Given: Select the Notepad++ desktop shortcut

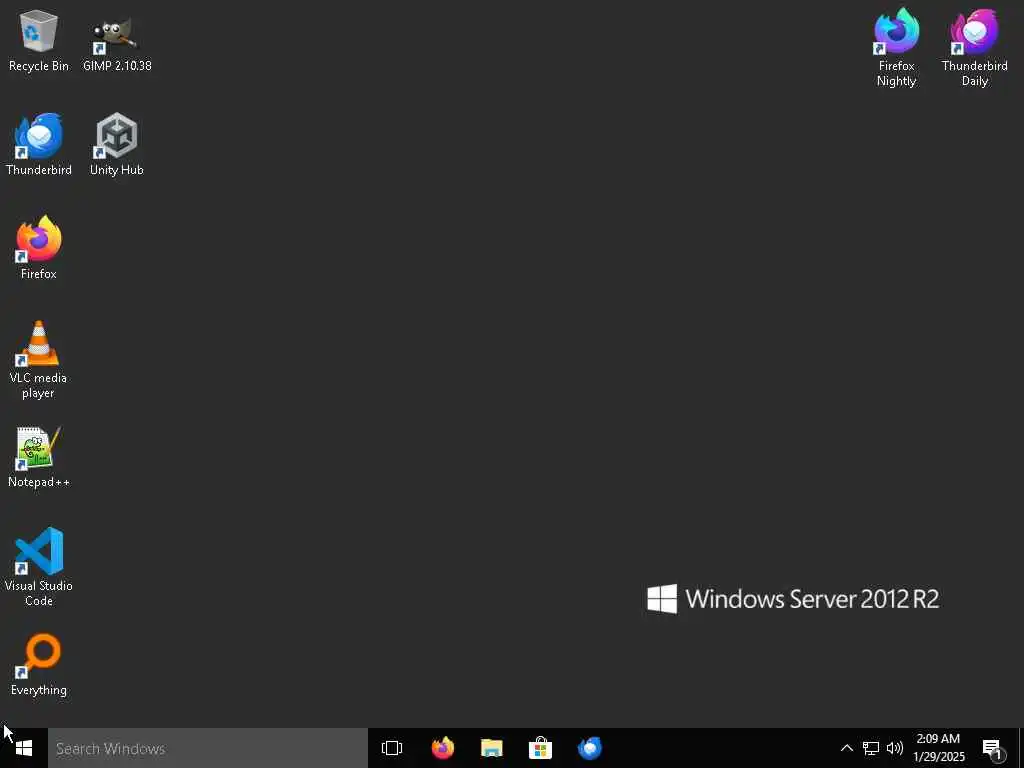Looking at the screenshot, I should pos(39,457).
